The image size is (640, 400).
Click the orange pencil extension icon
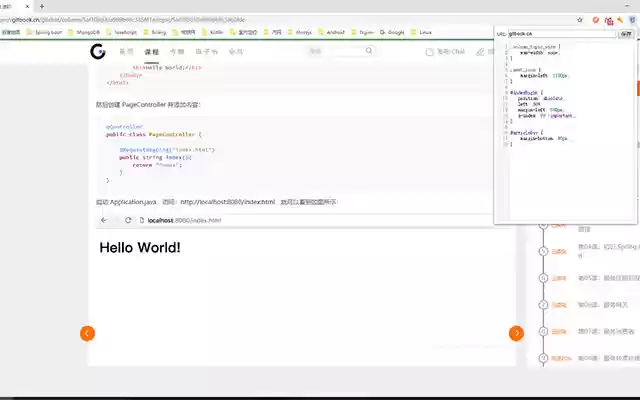click(620, 20)
